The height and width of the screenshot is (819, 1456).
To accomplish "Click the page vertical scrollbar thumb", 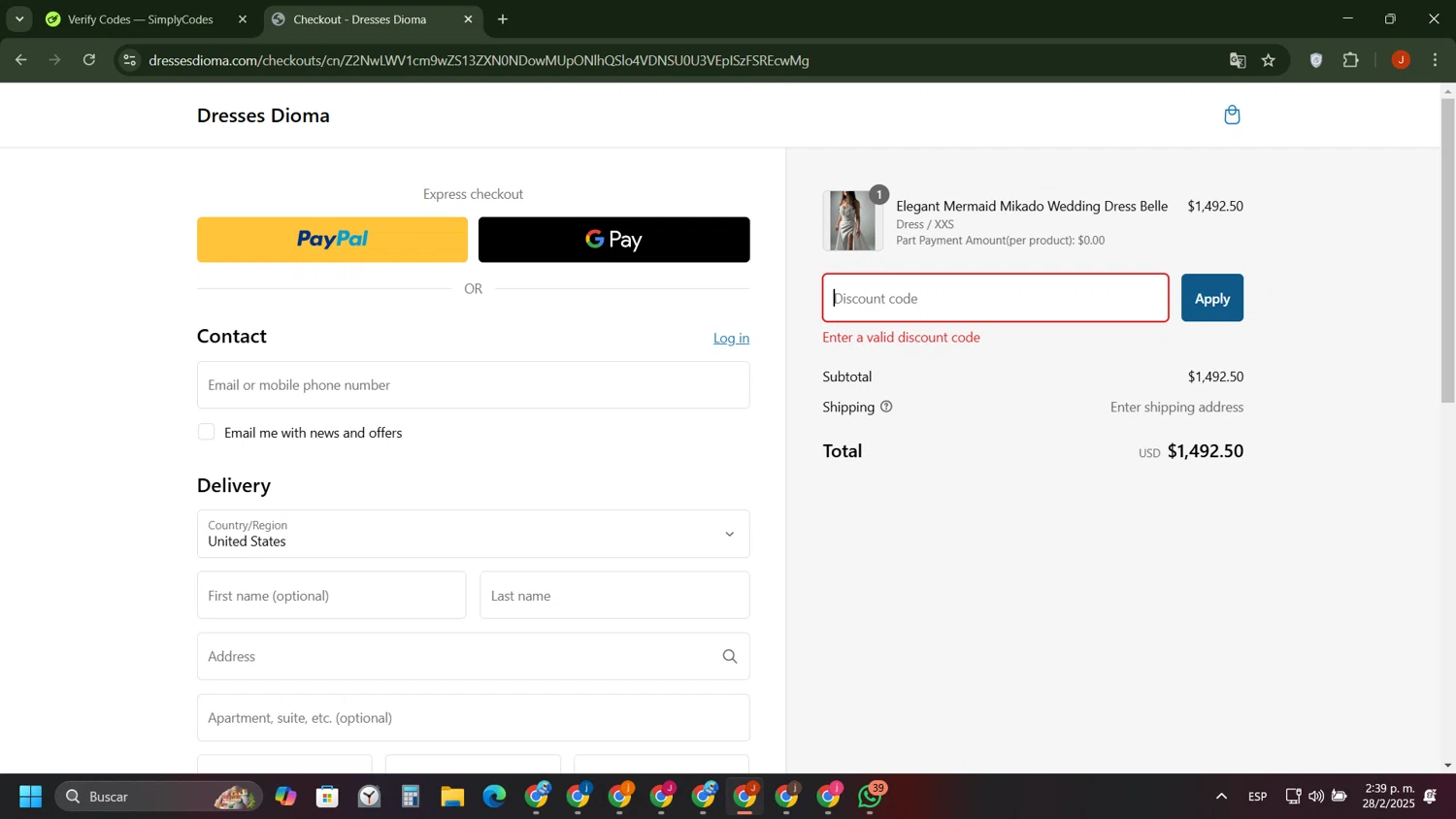I will [1447, 250].
